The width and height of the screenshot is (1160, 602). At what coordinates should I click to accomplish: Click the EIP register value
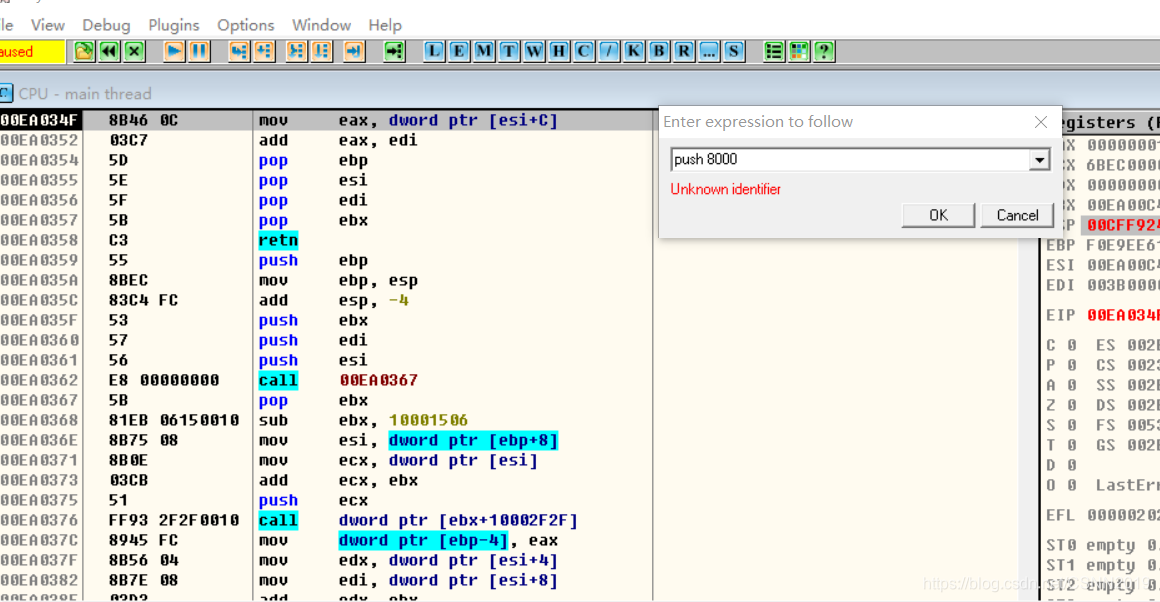click(x=1123, y=316)
